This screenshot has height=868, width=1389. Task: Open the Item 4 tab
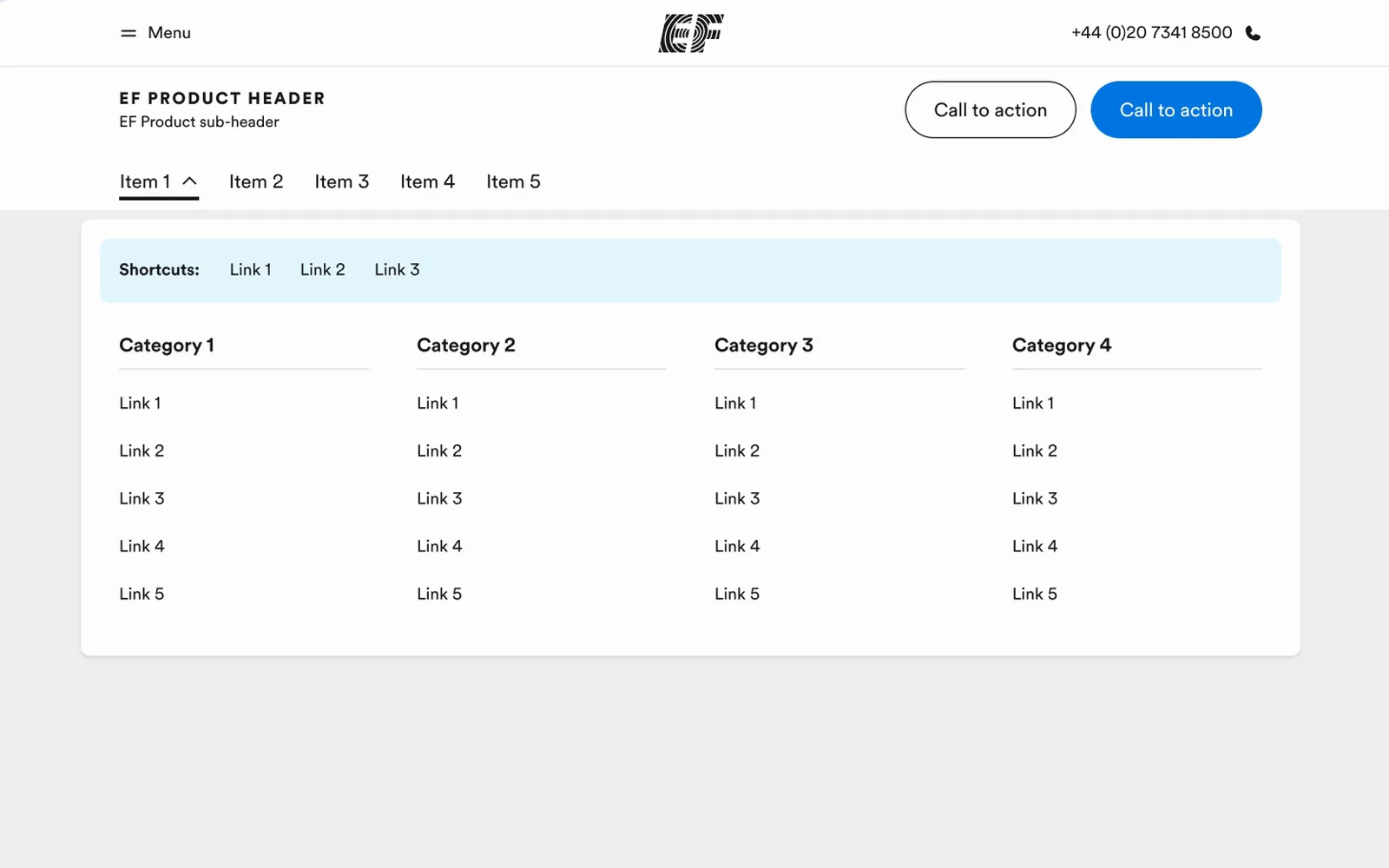(427, 181)
